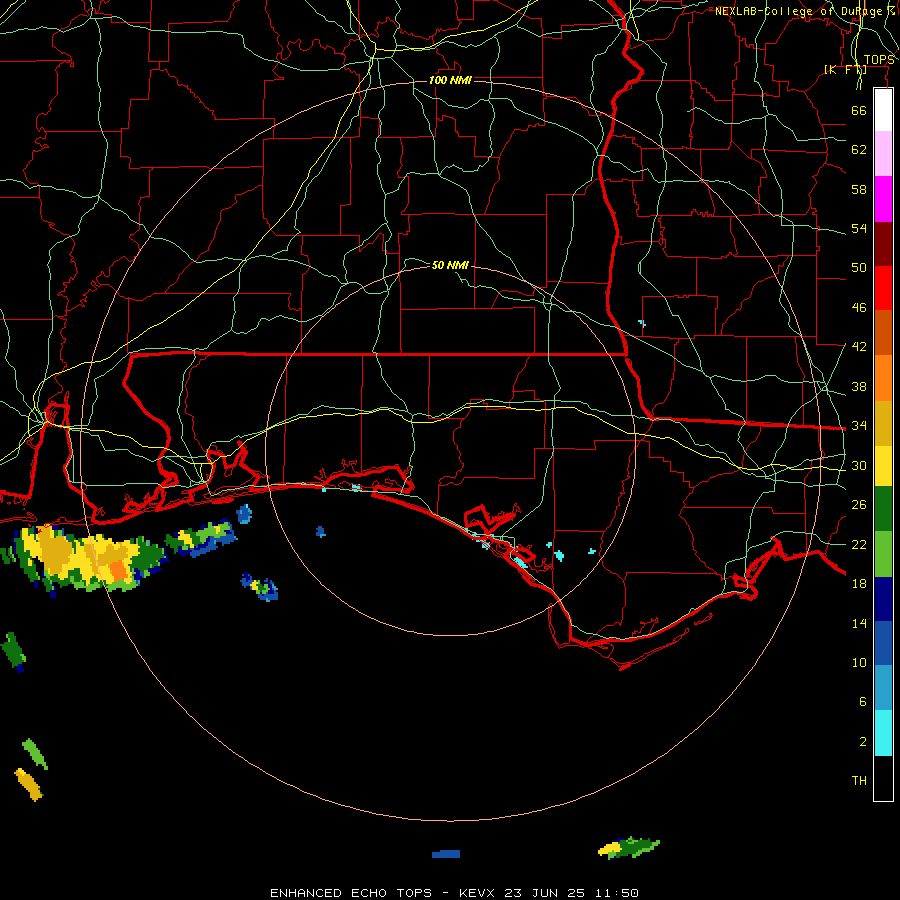Pick the black TH threshold swatch

click(883, 778)
